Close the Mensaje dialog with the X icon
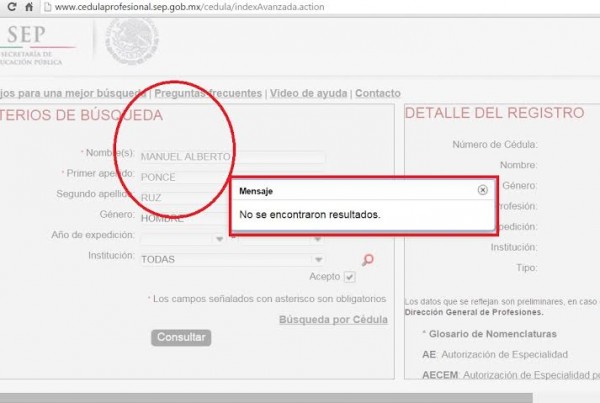The width and height of the screenshot is (600, 403). point(483,190)
